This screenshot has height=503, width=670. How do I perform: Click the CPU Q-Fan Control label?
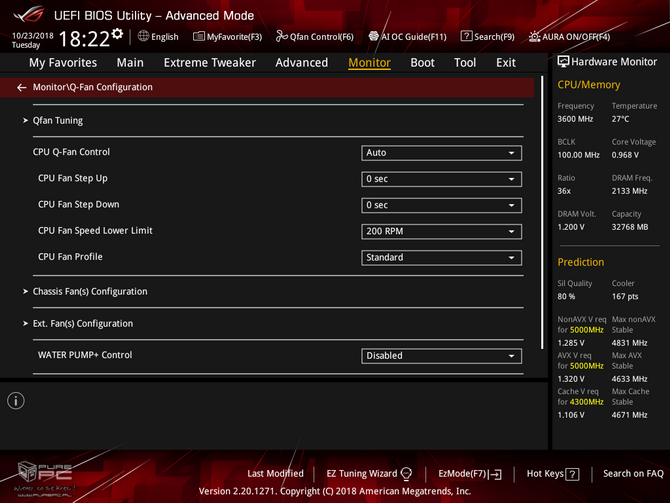click(x=71, y=152)
